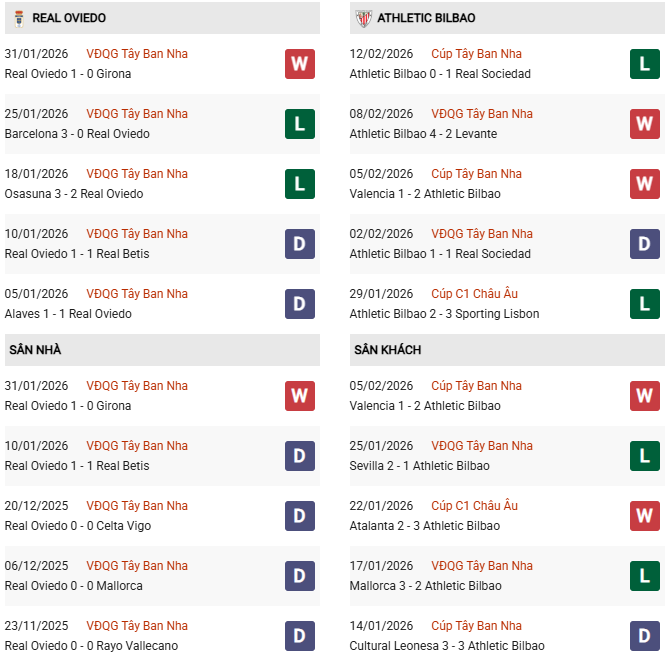Image resolution: width=666 pixels, height=658 pixels.
Task: Open the REAL OVIEDO team header
Action: click(69, 18)
